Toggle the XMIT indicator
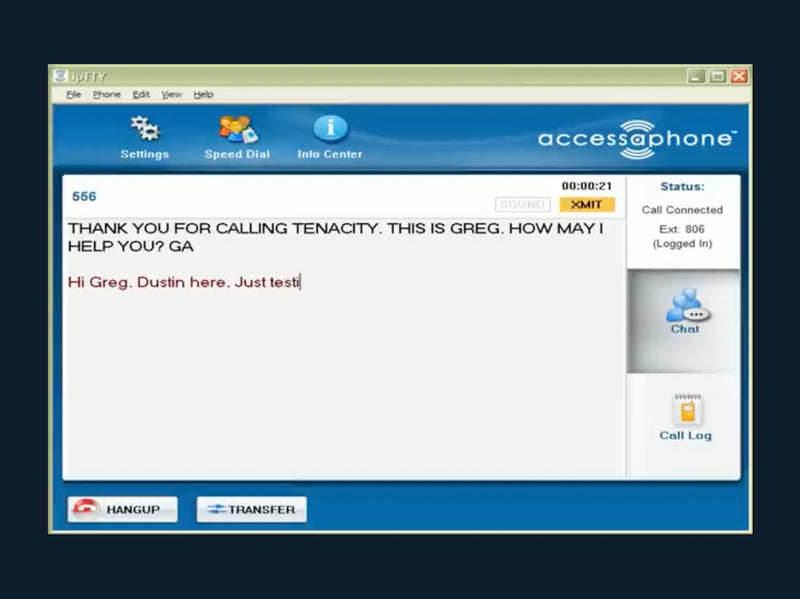Image resolution: width=800 pixels, height=599 pixels. point(587,205)
